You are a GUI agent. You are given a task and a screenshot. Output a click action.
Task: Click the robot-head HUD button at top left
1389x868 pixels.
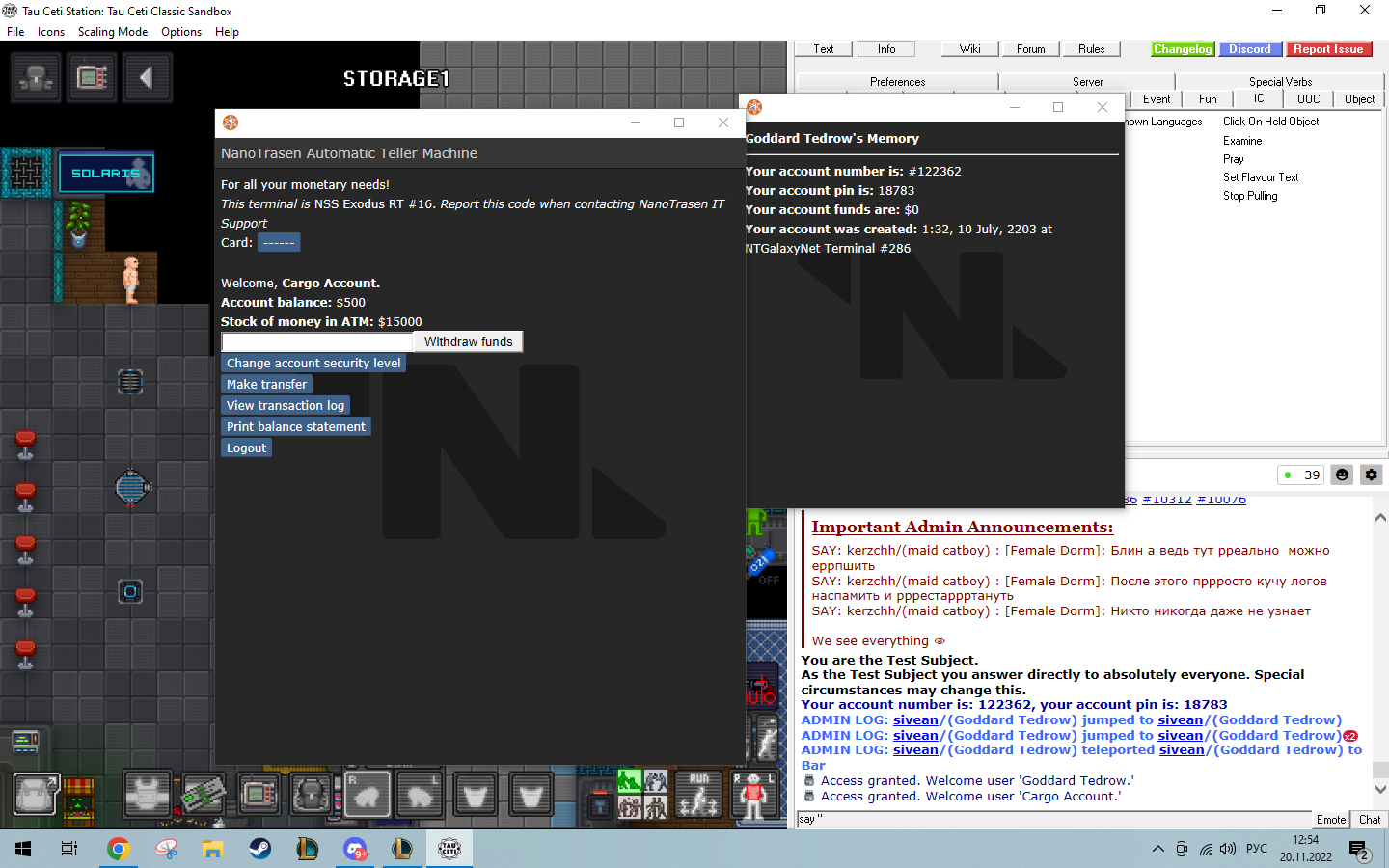click(37, 77)
